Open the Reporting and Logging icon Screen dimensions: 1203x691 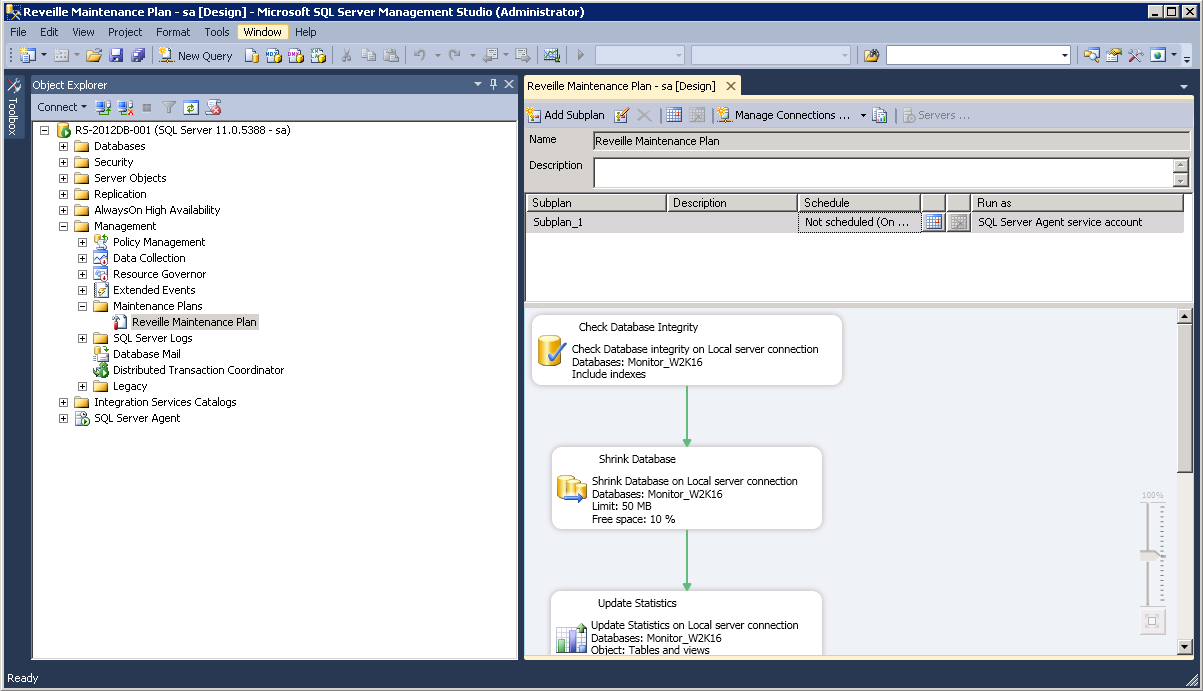click(880, 115)
